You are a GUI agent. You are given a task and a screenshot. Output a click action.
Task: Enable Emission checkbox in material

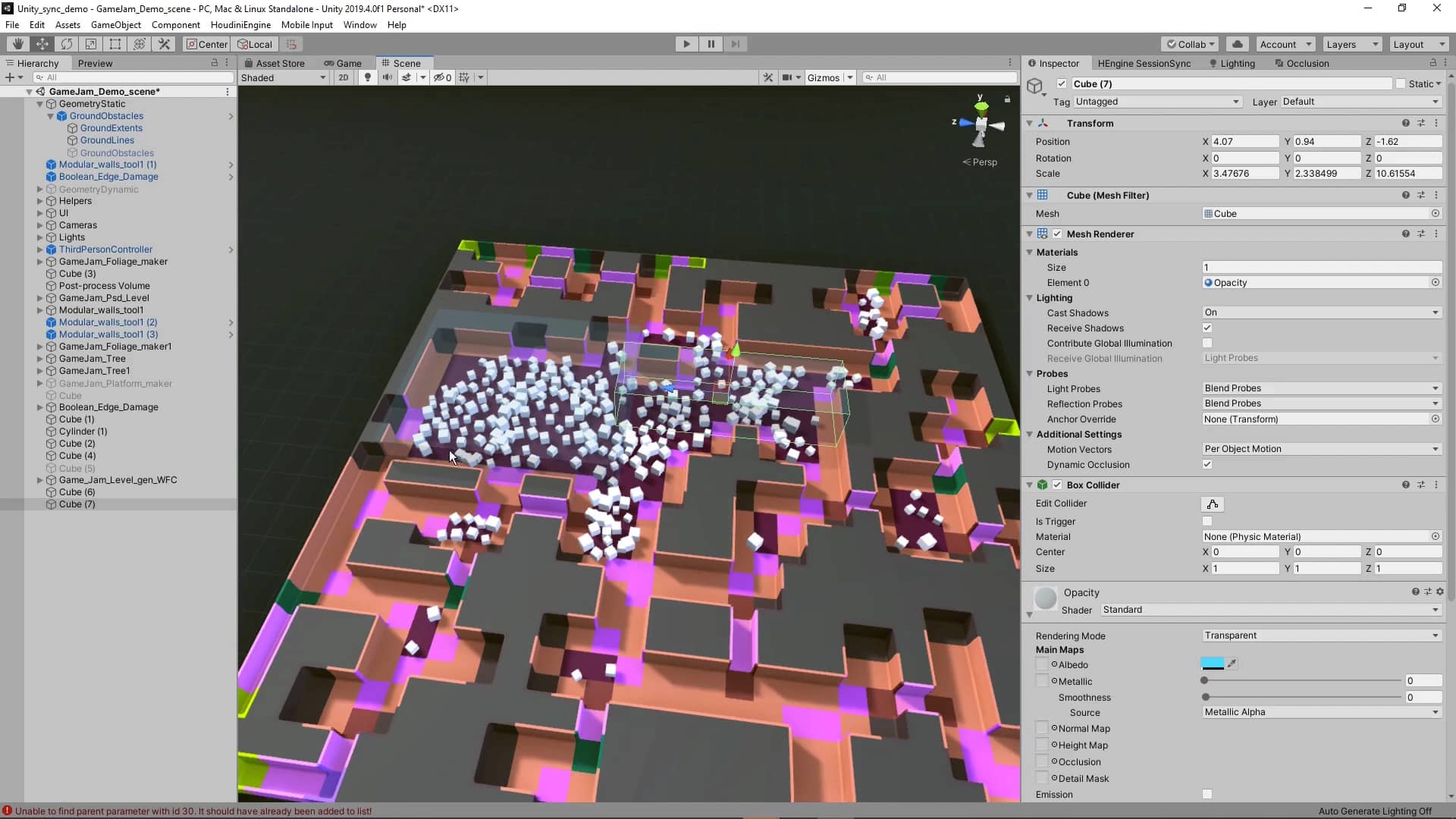(1209, 794)
